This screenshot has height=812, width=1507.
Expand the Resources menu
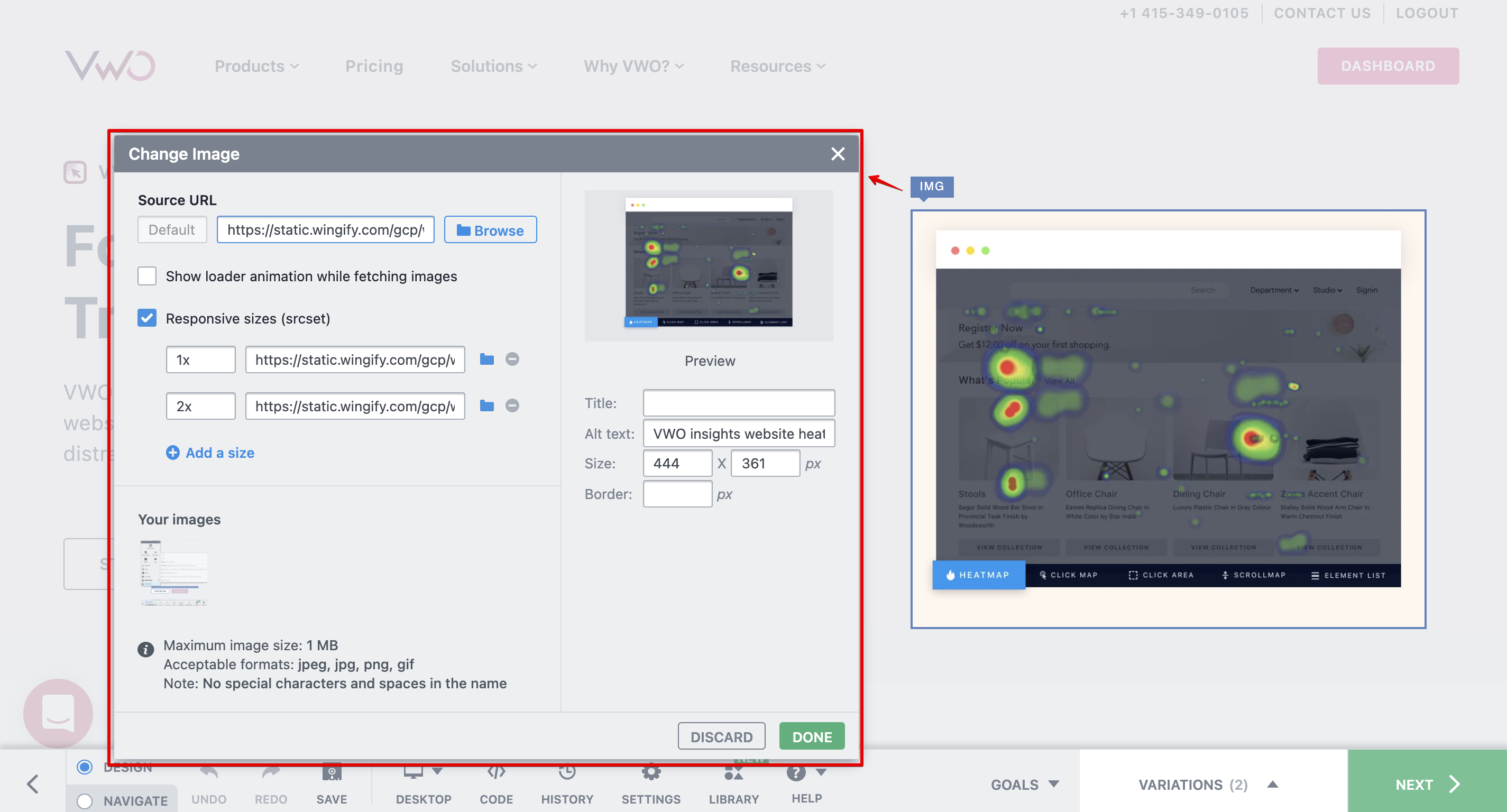tap(778, 66)
